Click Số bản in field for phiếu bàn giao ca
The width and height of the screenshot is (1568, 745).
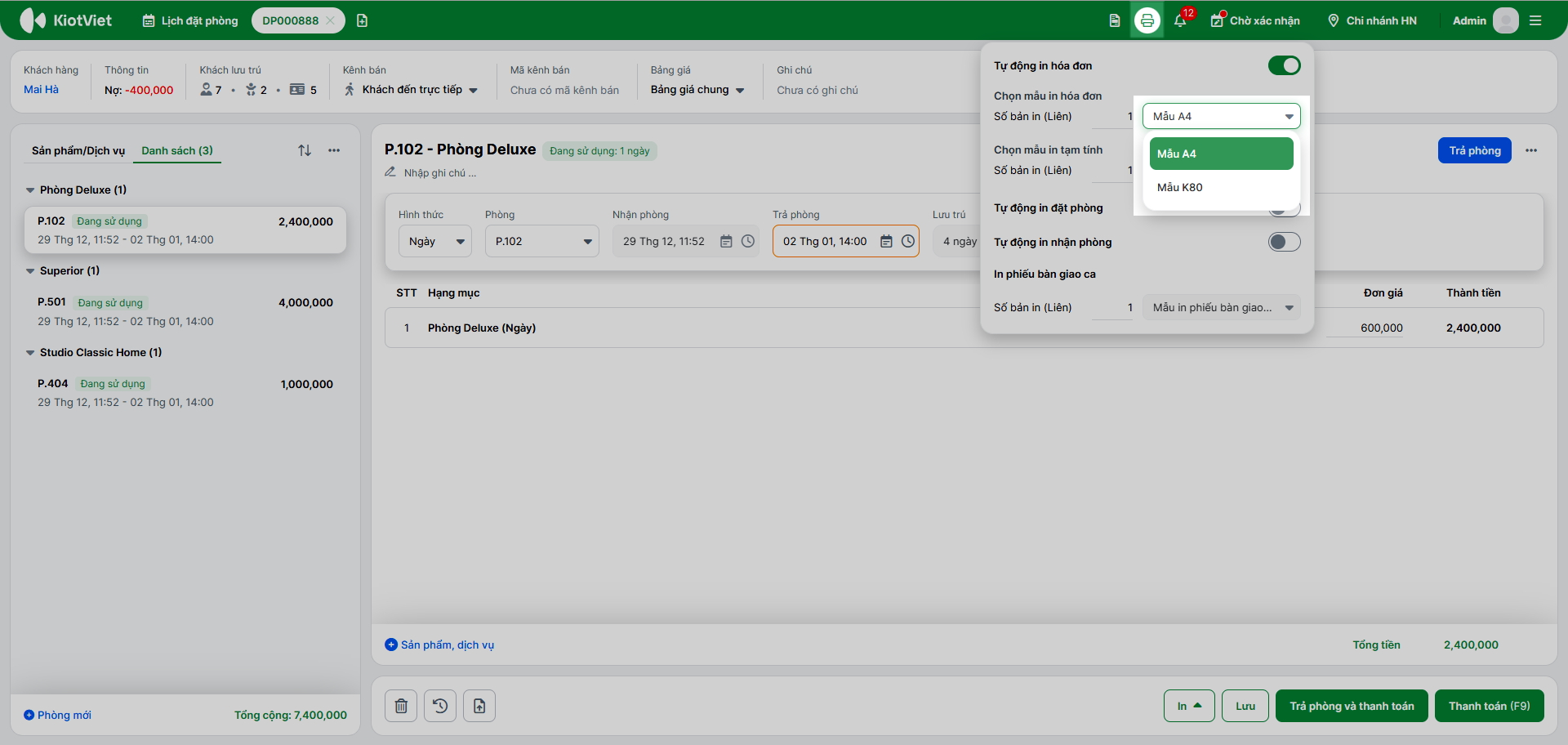click(1112, 307)
